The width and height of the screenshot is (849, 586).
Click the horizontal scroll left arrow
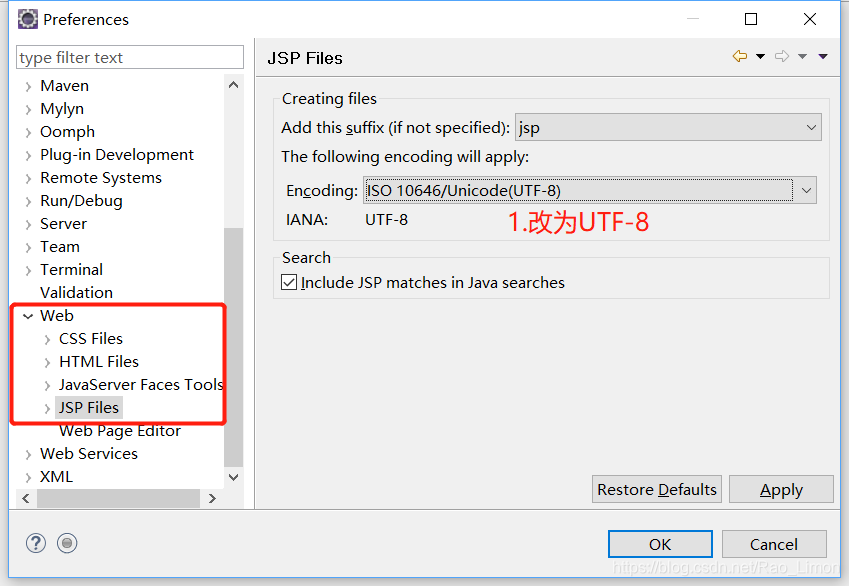click(26, 498)
